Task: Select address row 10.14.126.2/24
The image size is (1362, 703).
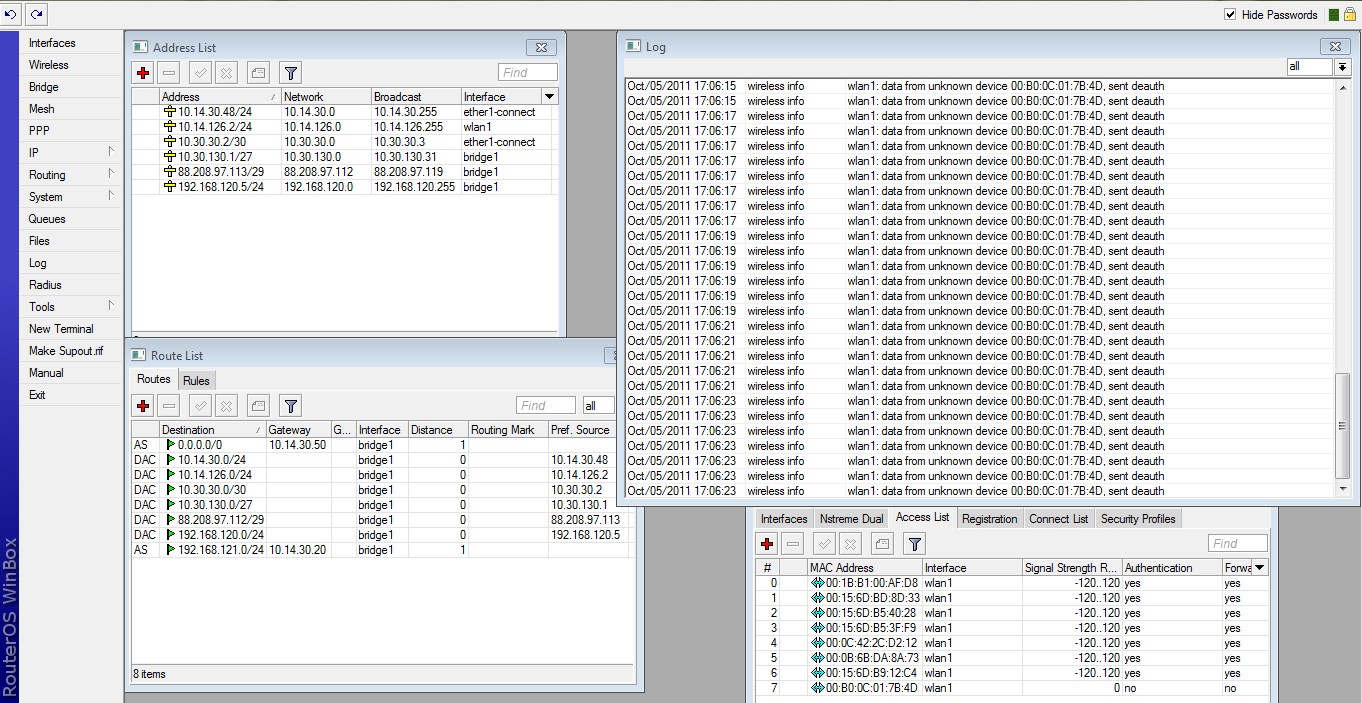Action: (x=345, y=127)
